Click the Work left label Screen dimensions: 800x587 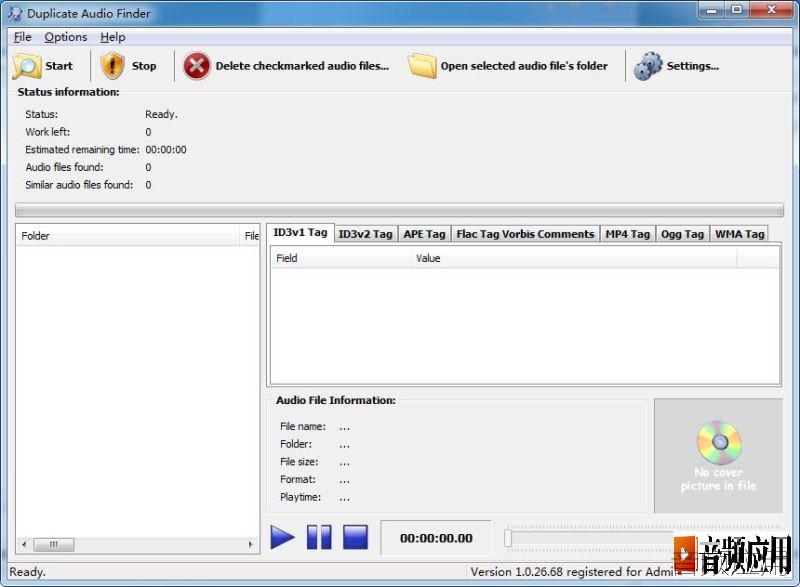click(x=47, y=132)
